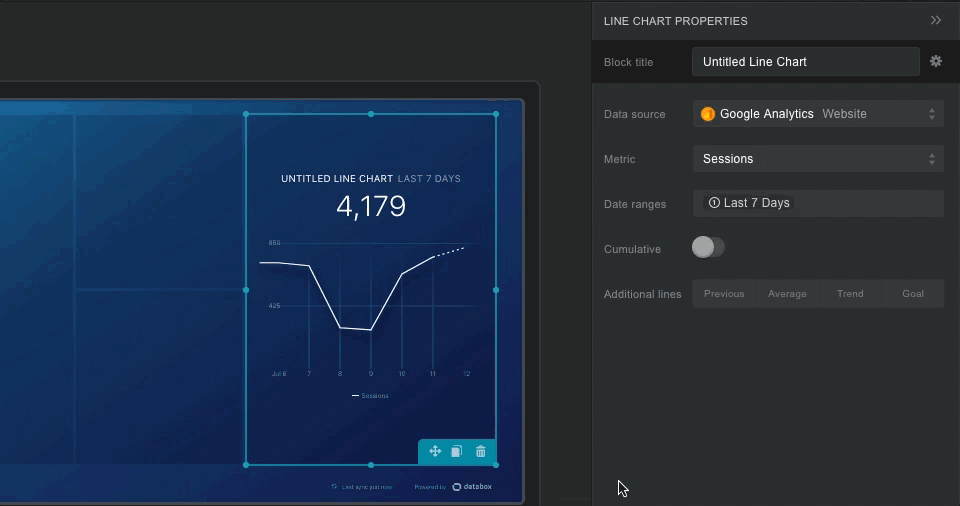The width and height of the screenshot is (960, 506).
Task: Open the Data source dropdown
Action: coord(817,114)
